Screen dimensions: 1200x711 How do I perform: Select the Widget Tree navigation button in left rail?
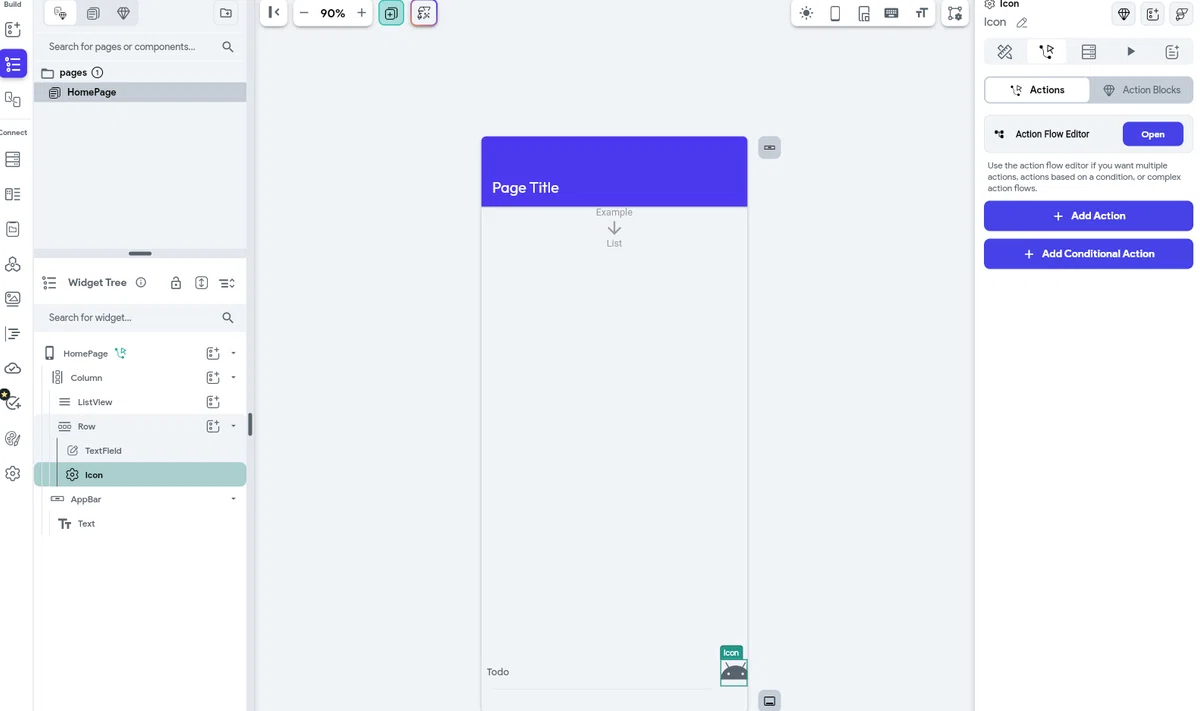tap(13, 64)
